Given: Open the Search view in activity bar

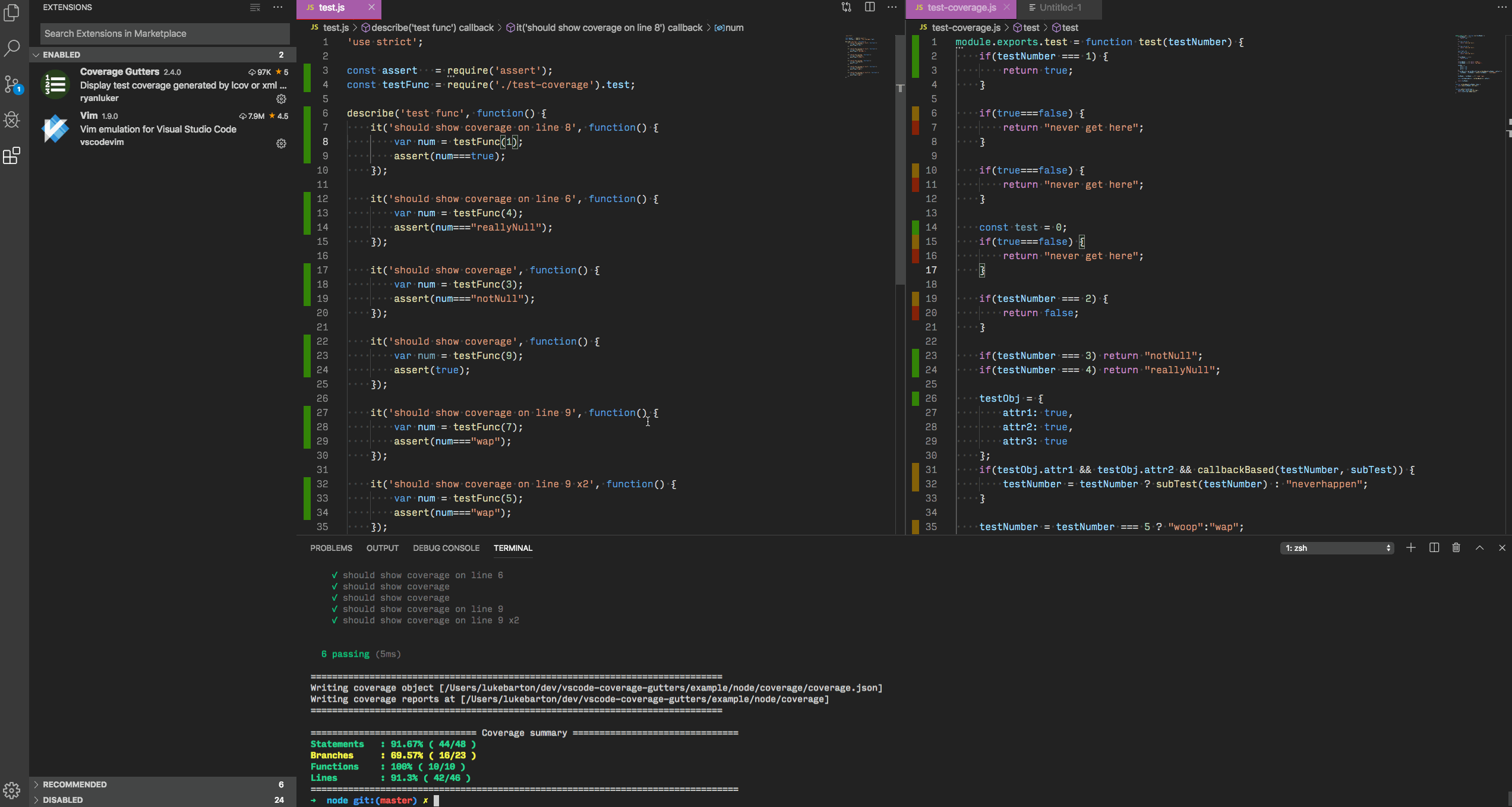Looking at the screenshot, I should click(12, 48).
